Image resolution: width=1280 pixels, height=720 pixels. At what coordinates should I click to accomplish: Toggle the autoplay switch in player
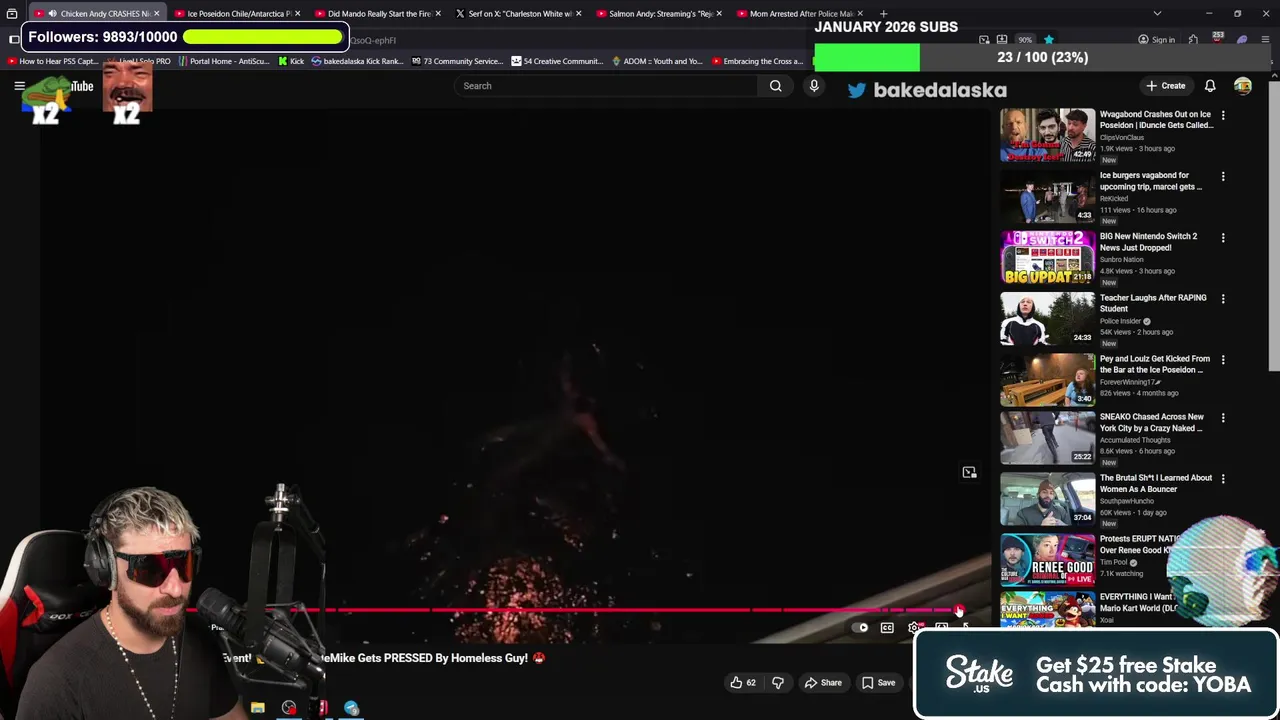[862, 628]
